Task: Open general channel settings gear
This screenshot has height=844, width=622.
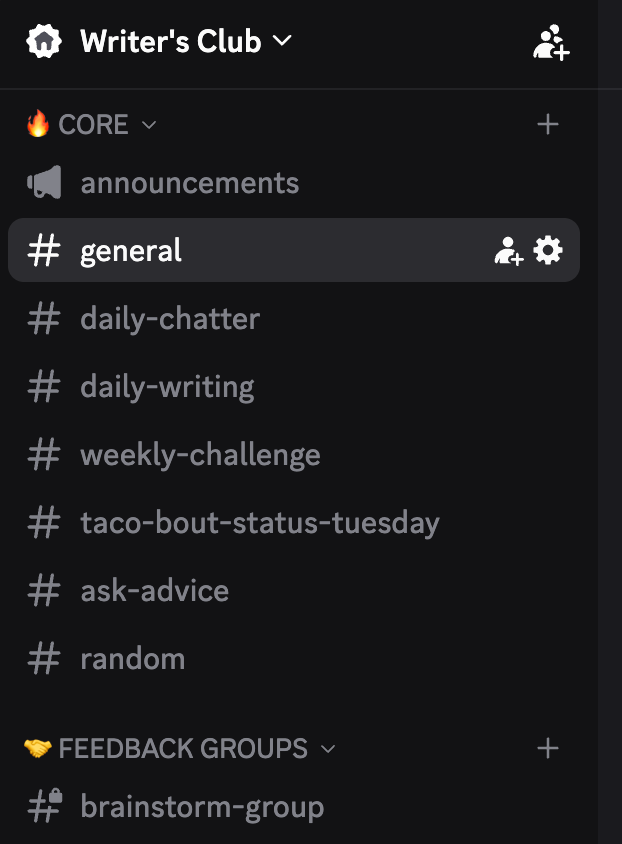Action: point(548,250)
